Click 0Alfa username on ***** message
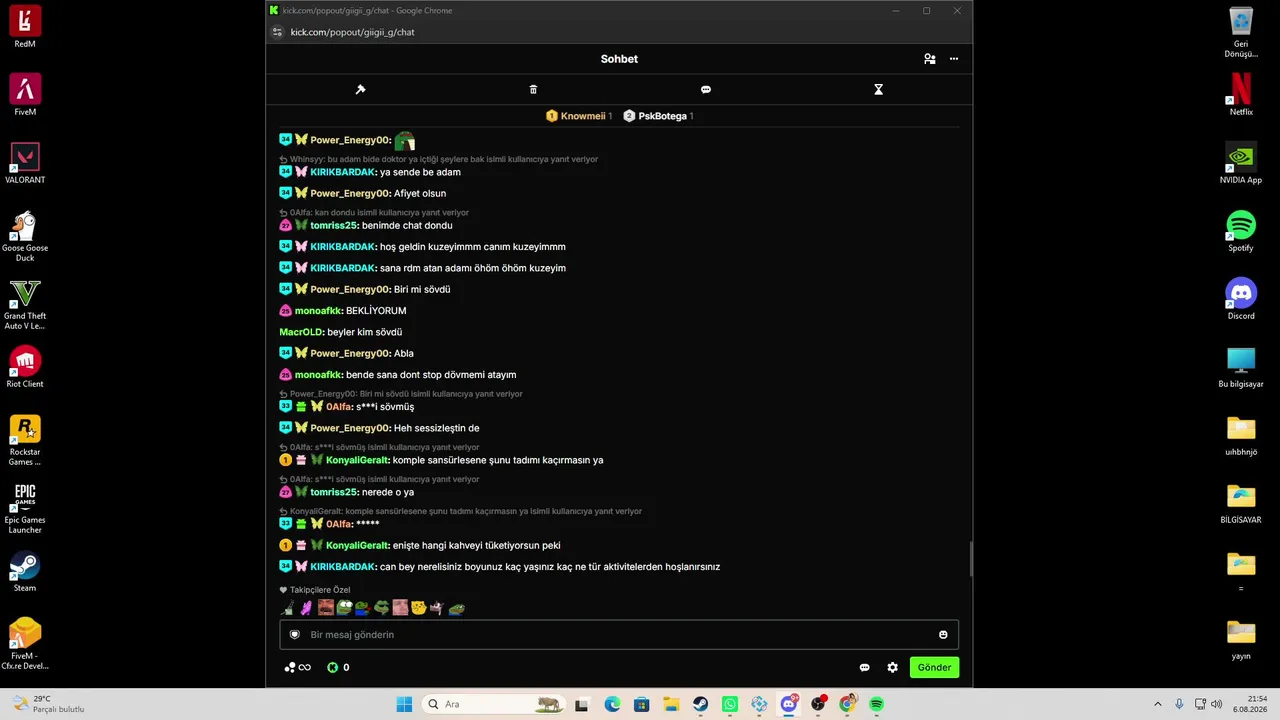Screen dimensions: 1280x720 click(x=339, y=524)
